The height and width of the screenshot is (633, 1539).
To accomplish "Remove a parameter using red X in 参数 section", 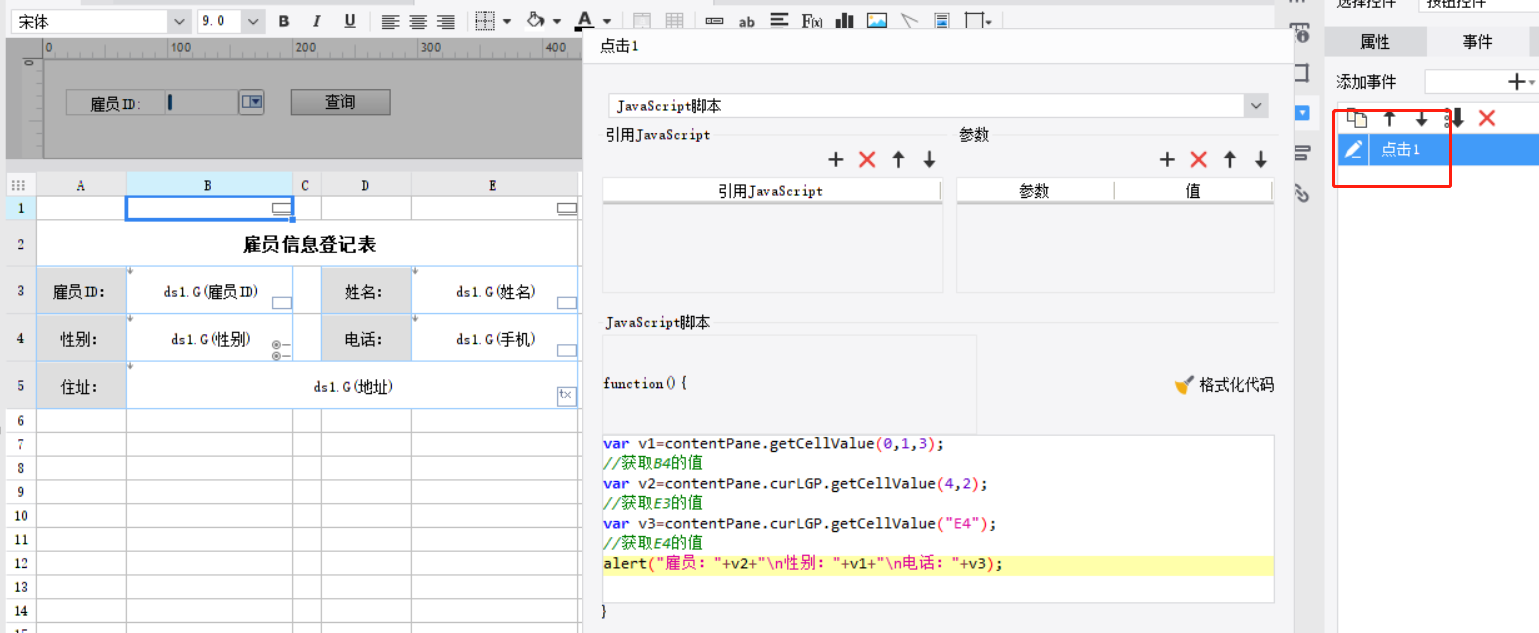I will click(1198, 160).
